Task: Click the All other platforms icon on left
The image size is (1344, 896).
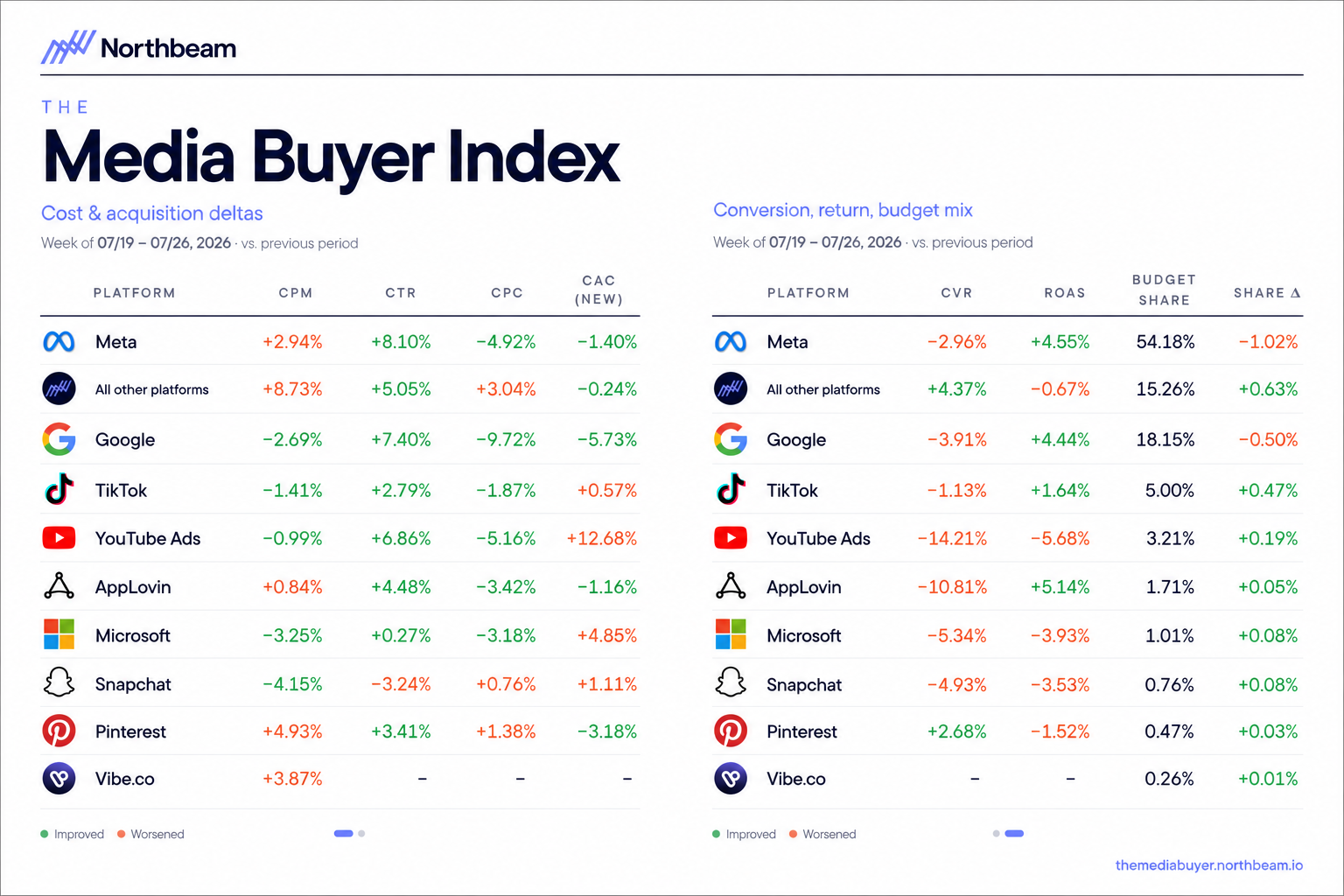Action: tap(59, 388)
